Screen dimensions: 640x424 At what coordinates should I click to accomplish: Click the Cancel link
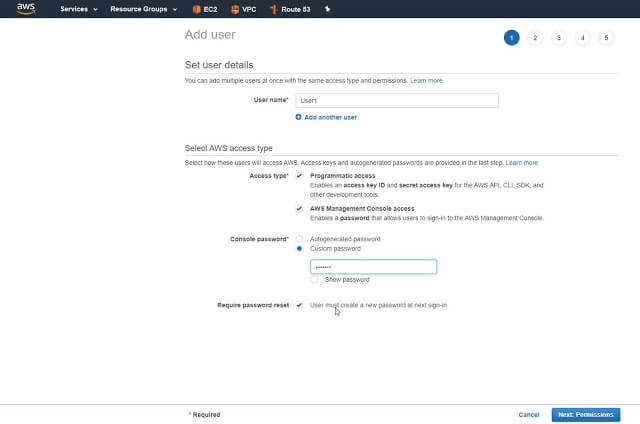(529, 414)
